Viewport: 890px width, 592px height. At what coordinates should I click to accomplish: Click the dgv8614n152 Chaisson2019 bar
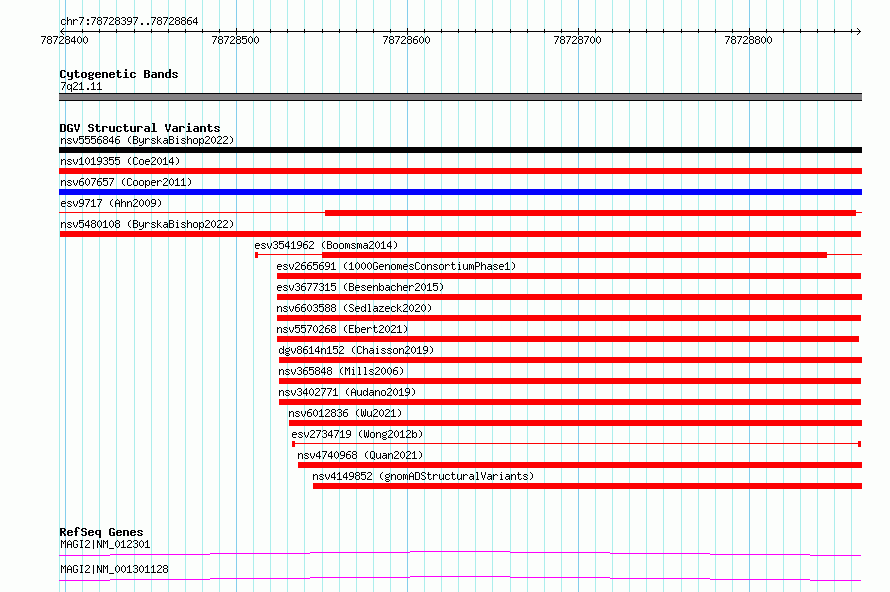570,360
